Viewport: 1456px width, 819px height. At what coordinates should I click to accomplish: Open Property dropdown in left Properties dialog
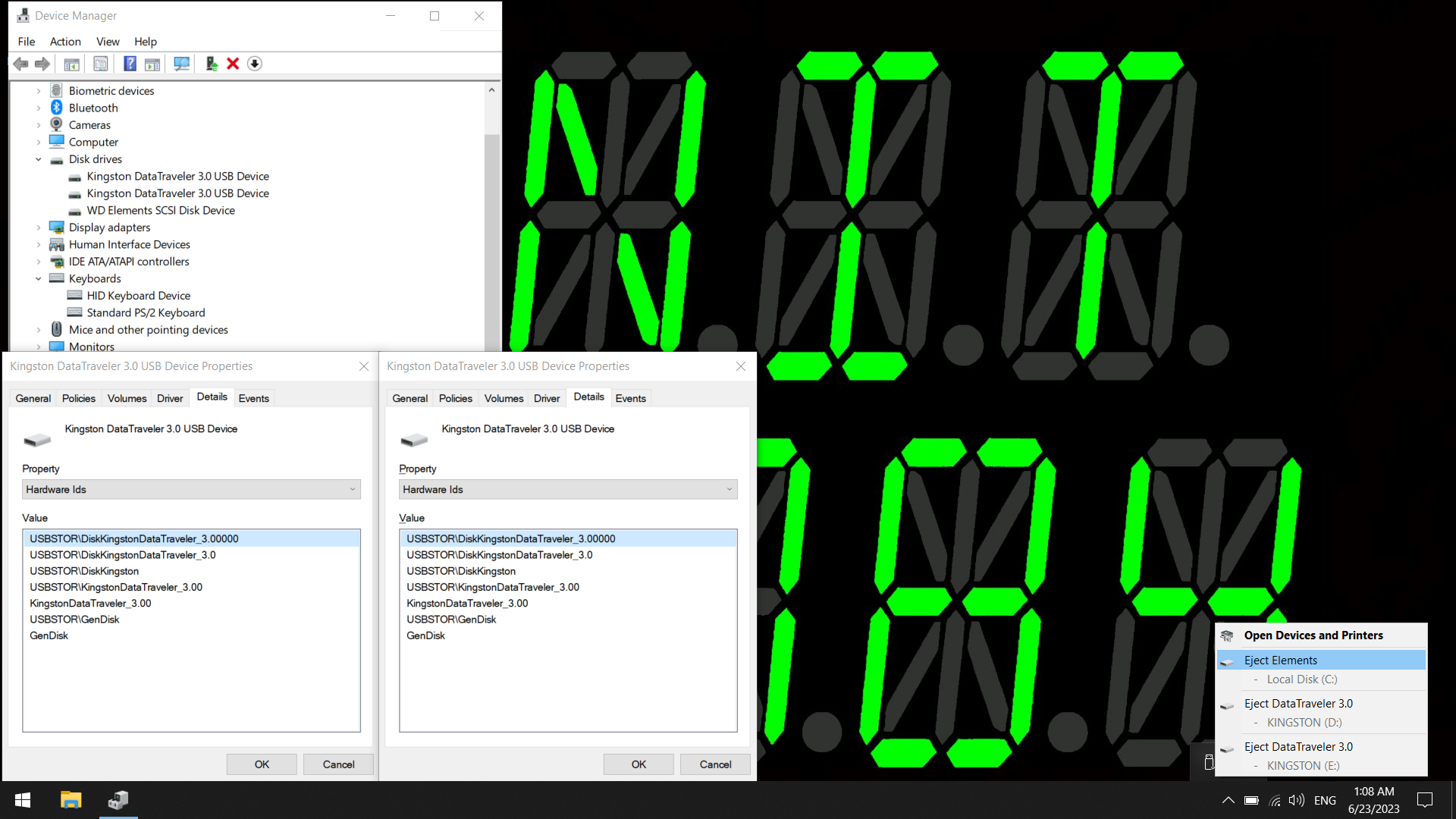(x=191, y=489)
